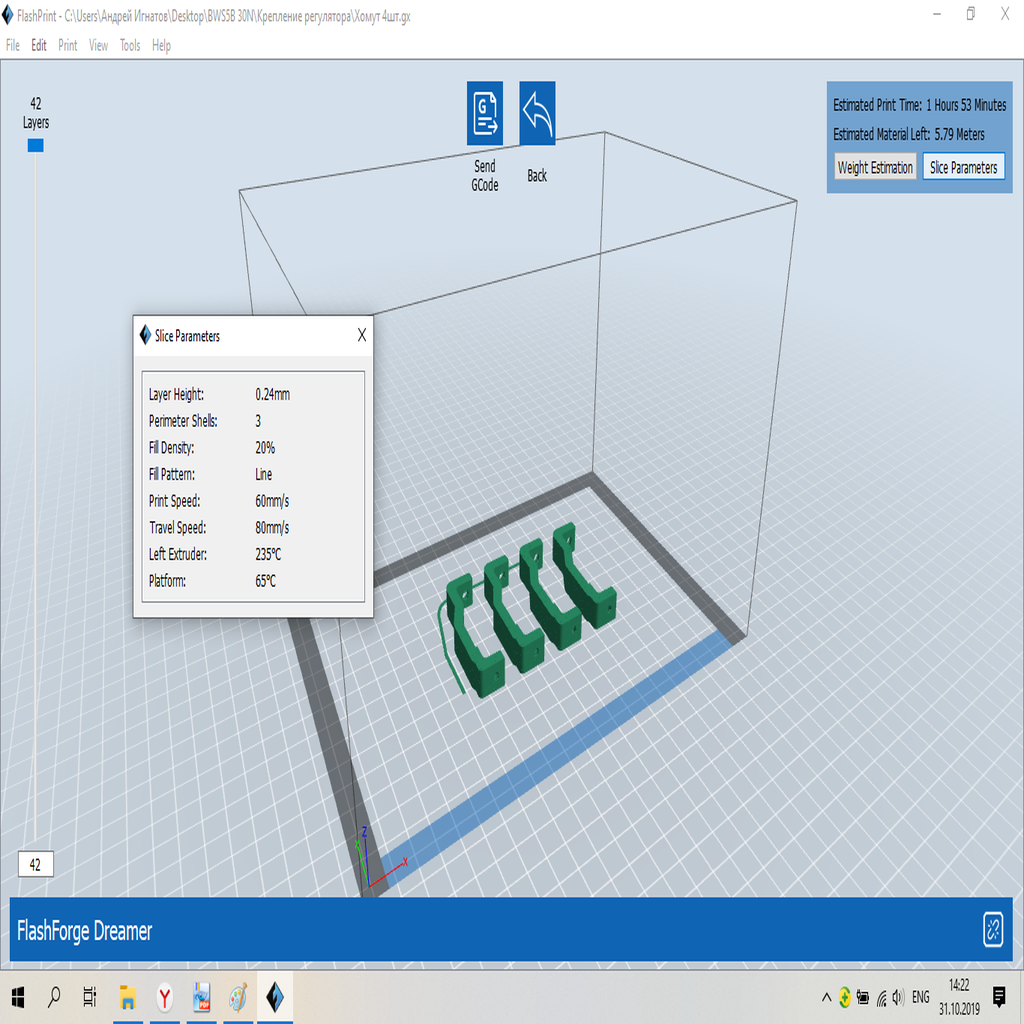The height and width of the screenshot is (1024, 1024).
Task: Open the Help menu
Action: (x=161, y=45)
